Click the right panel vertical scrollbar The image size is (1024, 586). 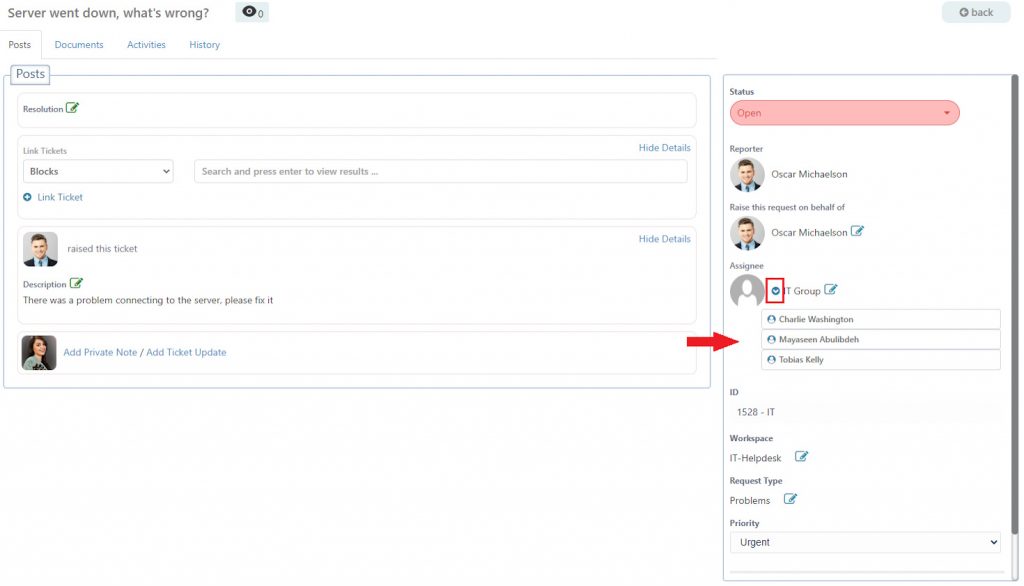(1014, 304)
